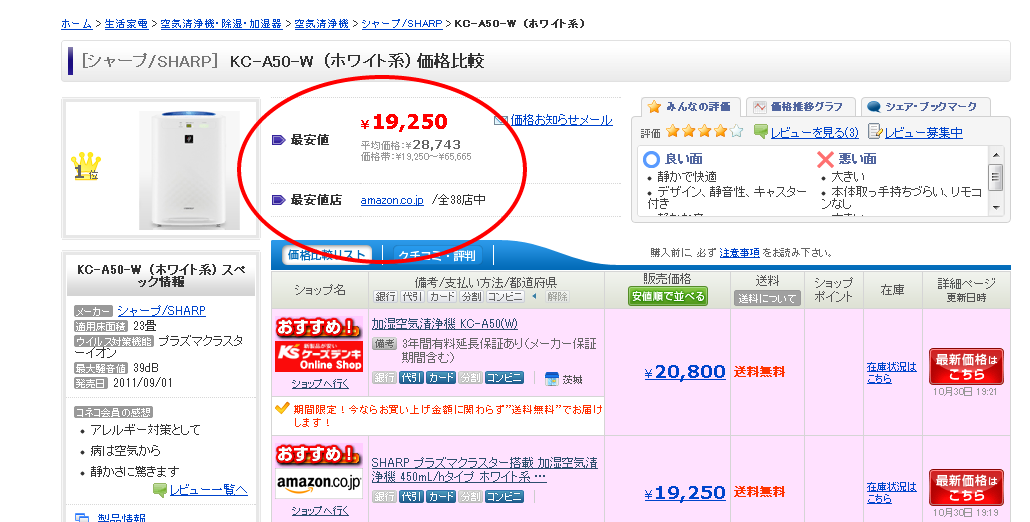Open the 製品情報 link
This screenshot has height=522, width=1030.
(x=122, y=517)
